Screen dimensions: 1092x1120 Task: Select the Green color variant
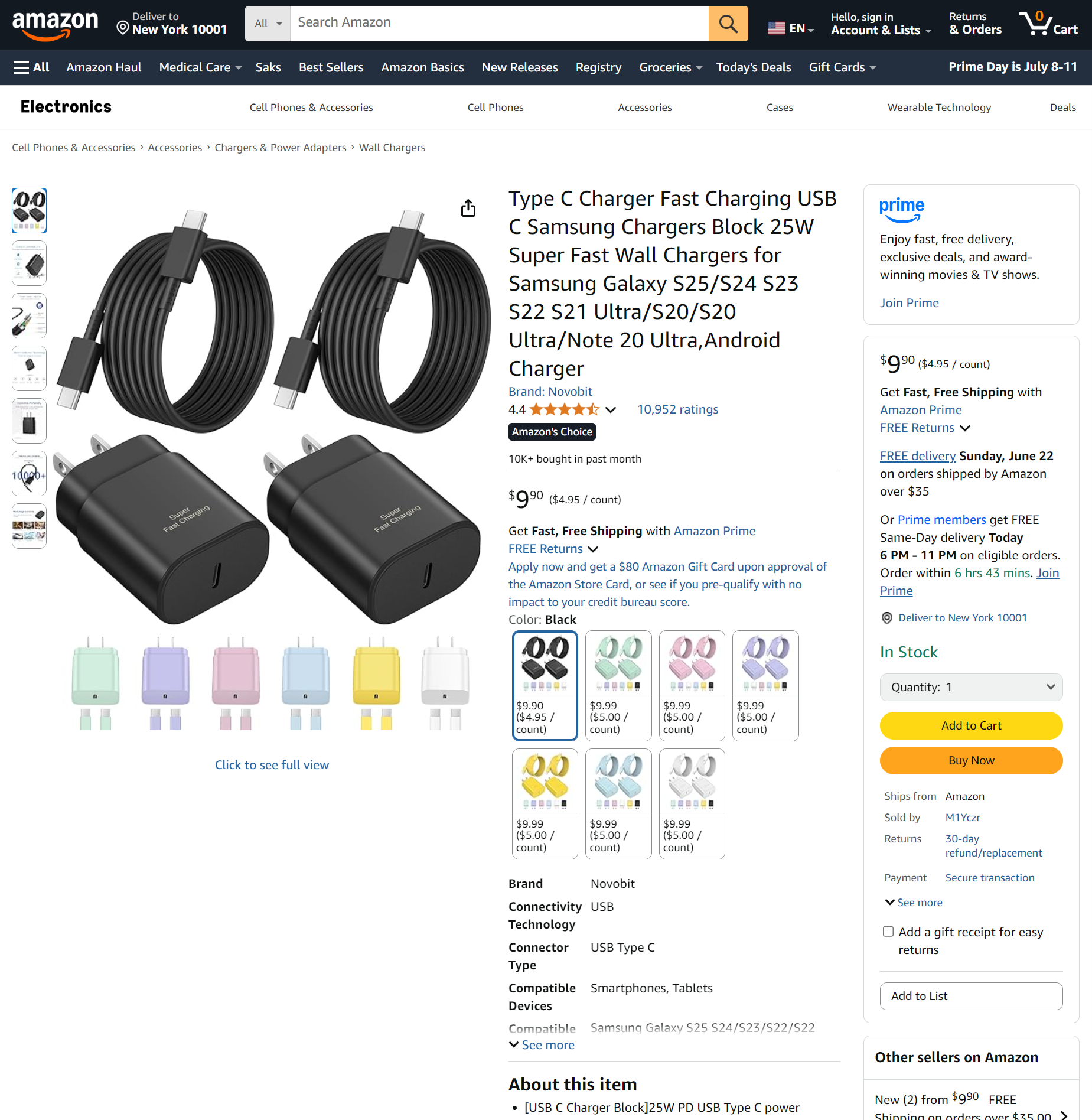pos(618,685)
